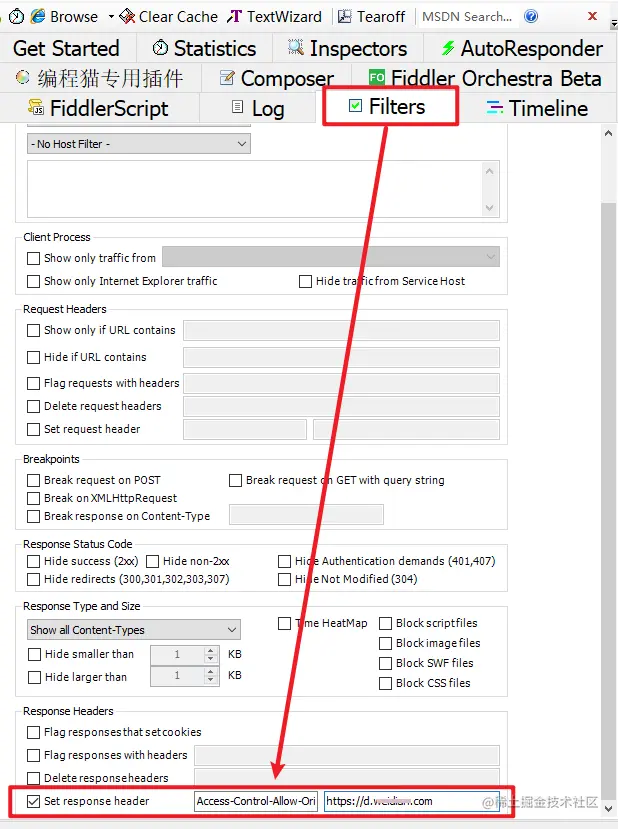Enable Show only Internet Explorer traffic
This screenshot has height=829, width=618.
(x=33, y=281)
